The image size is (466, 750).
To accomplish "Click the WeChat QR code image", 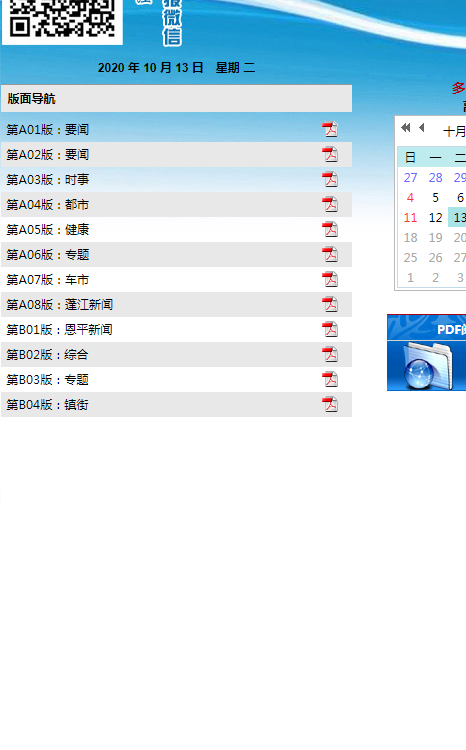I will click(62, 20).
